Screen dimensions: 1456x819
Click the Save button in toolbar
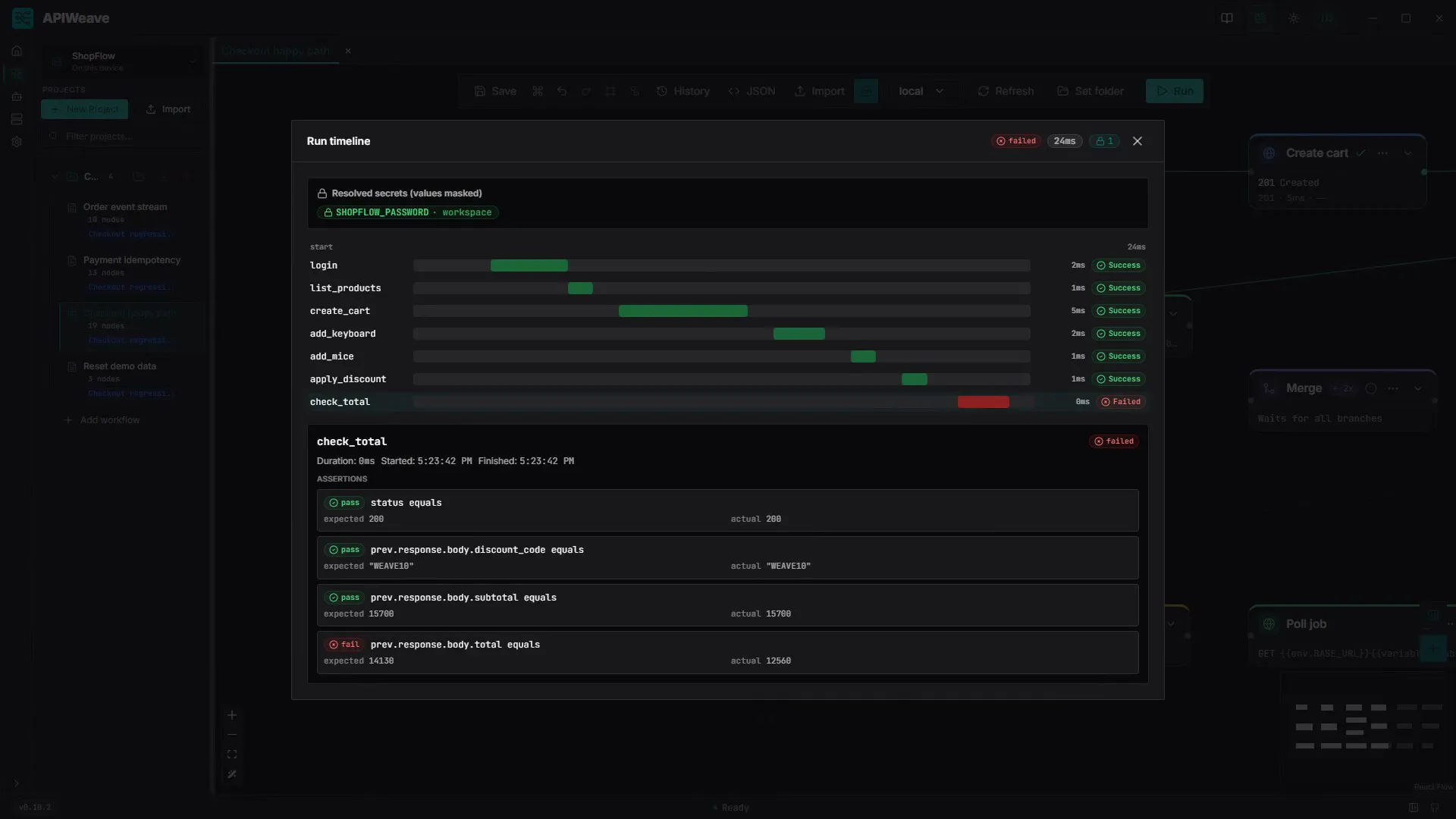495,91
